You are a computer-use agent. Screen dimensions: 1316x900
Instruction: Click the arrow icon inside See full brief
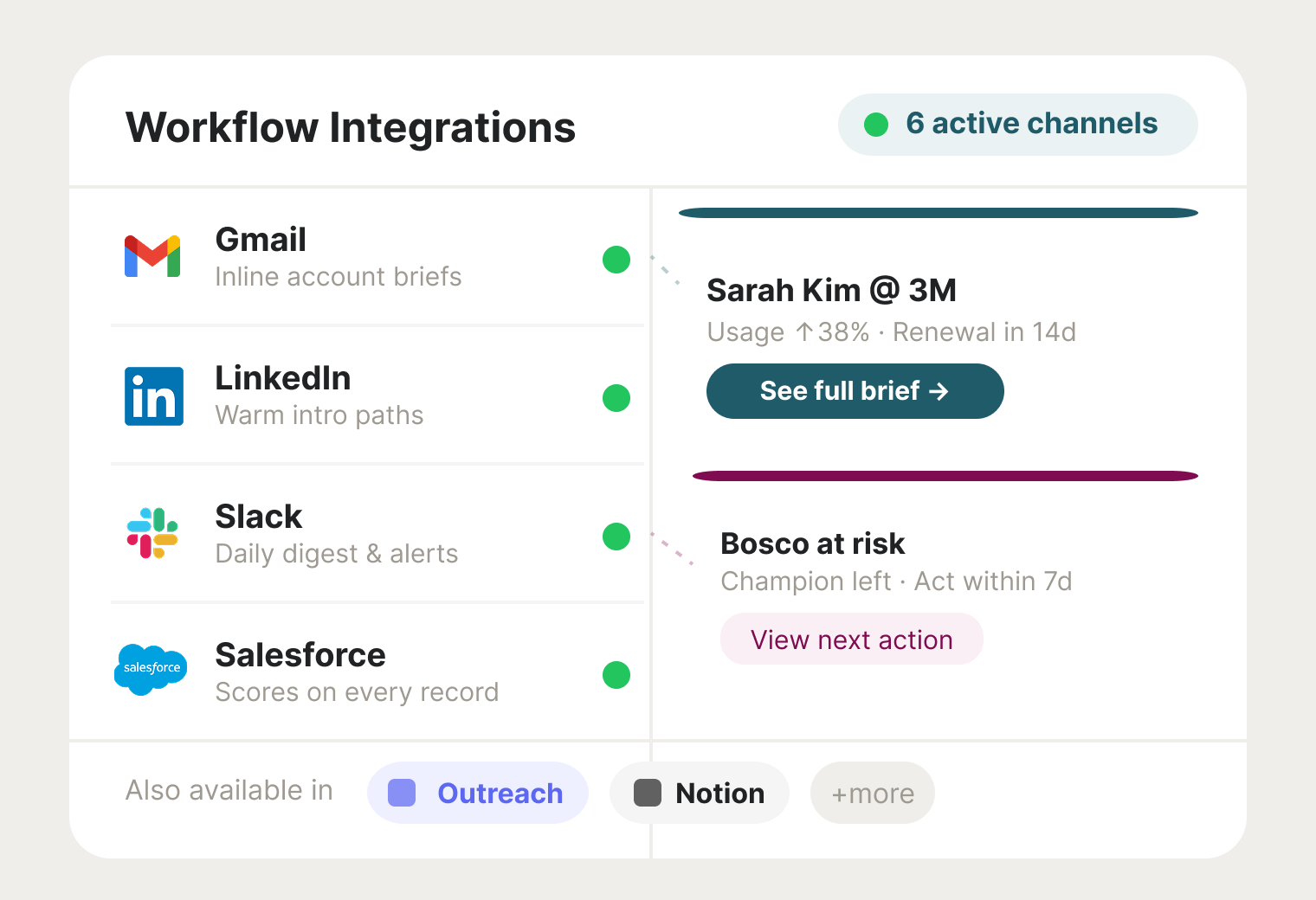click(x=941, y=391)
